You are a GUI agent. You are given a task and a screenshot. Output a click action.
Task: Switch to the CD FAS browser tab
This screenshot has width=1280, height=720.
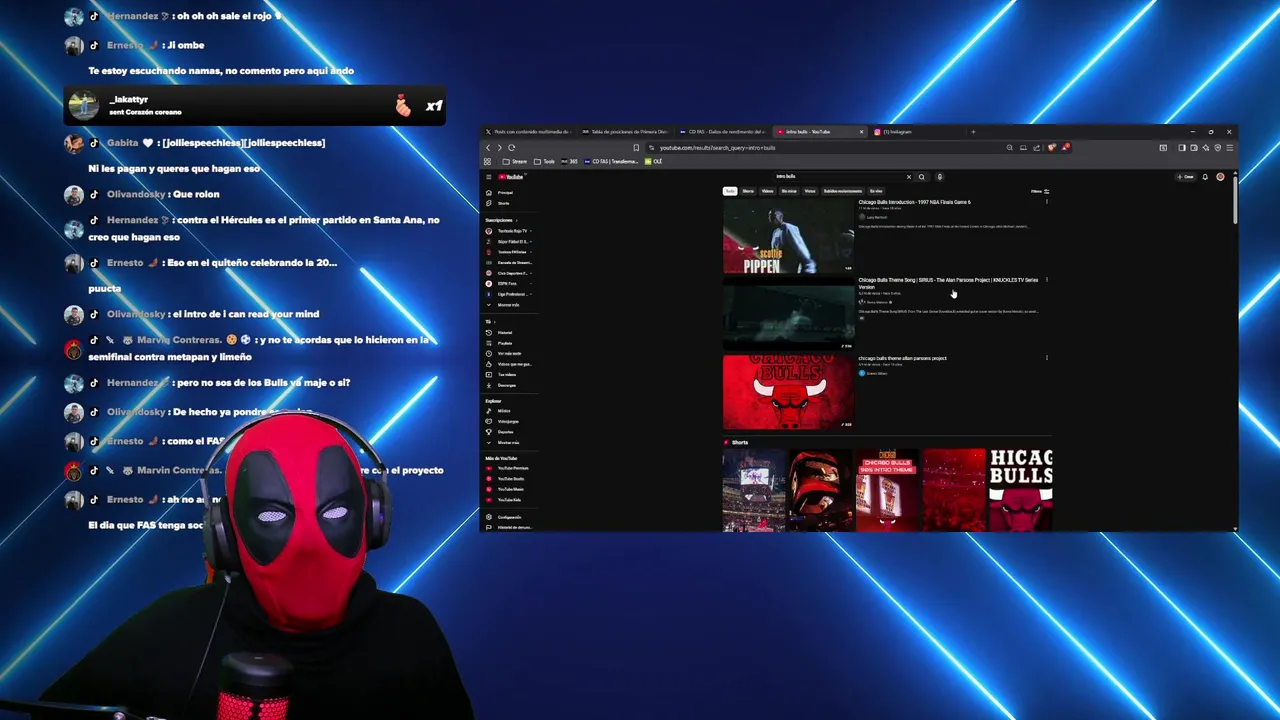(x=722, y=132)
